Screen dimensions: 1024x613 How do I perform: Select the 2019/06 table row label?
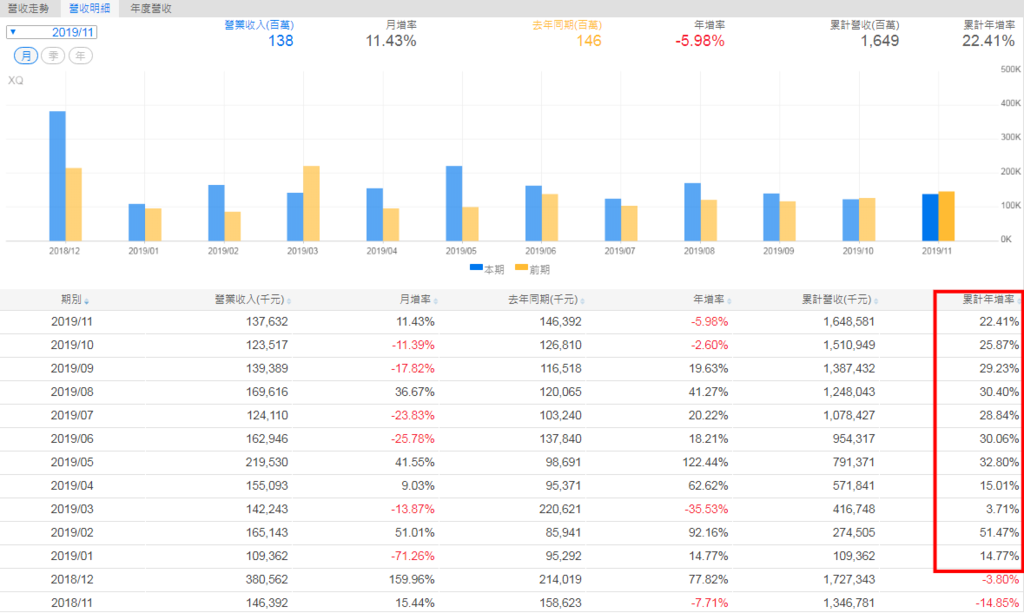point(72,439)
